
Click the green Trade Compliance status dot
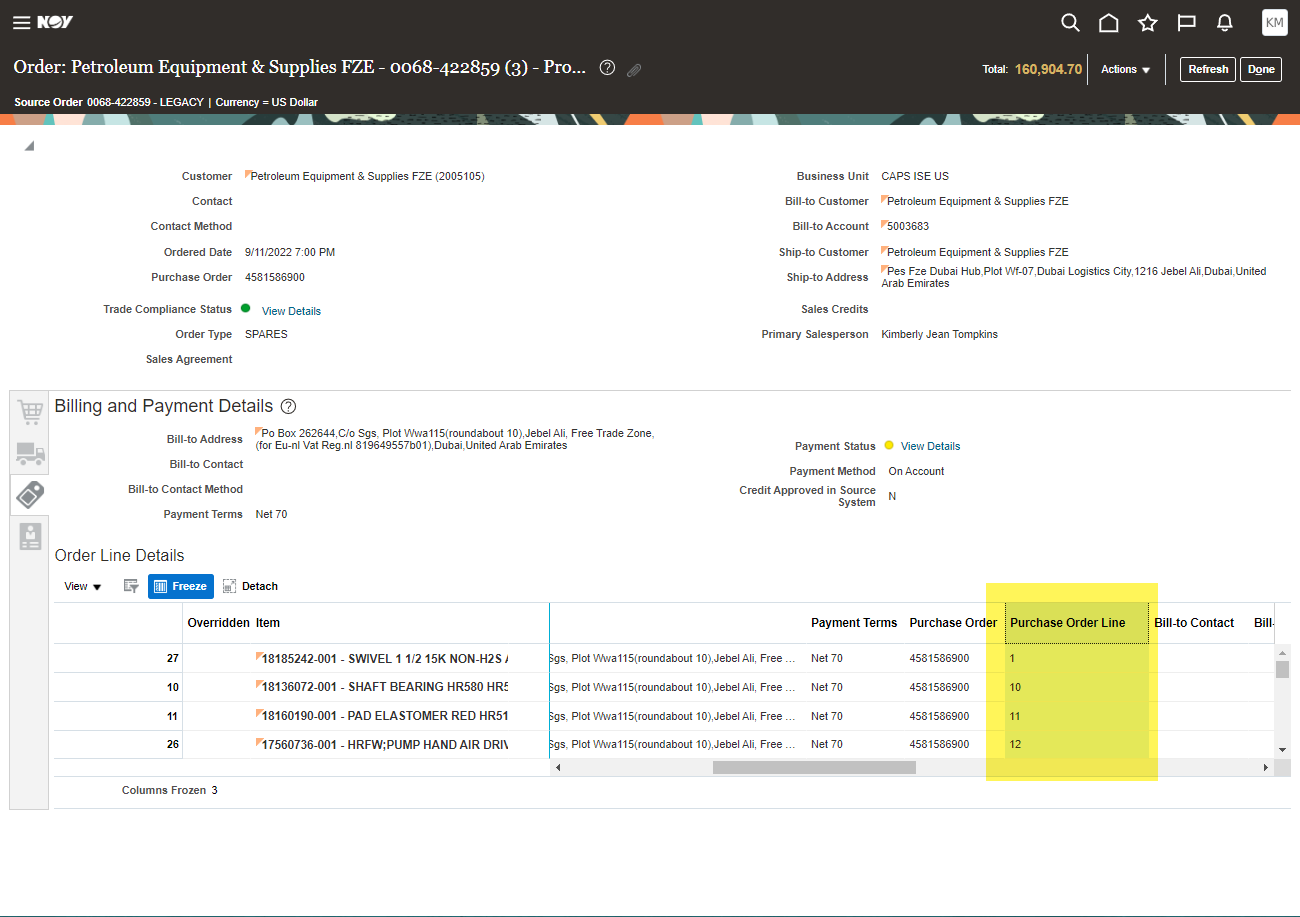246,309
